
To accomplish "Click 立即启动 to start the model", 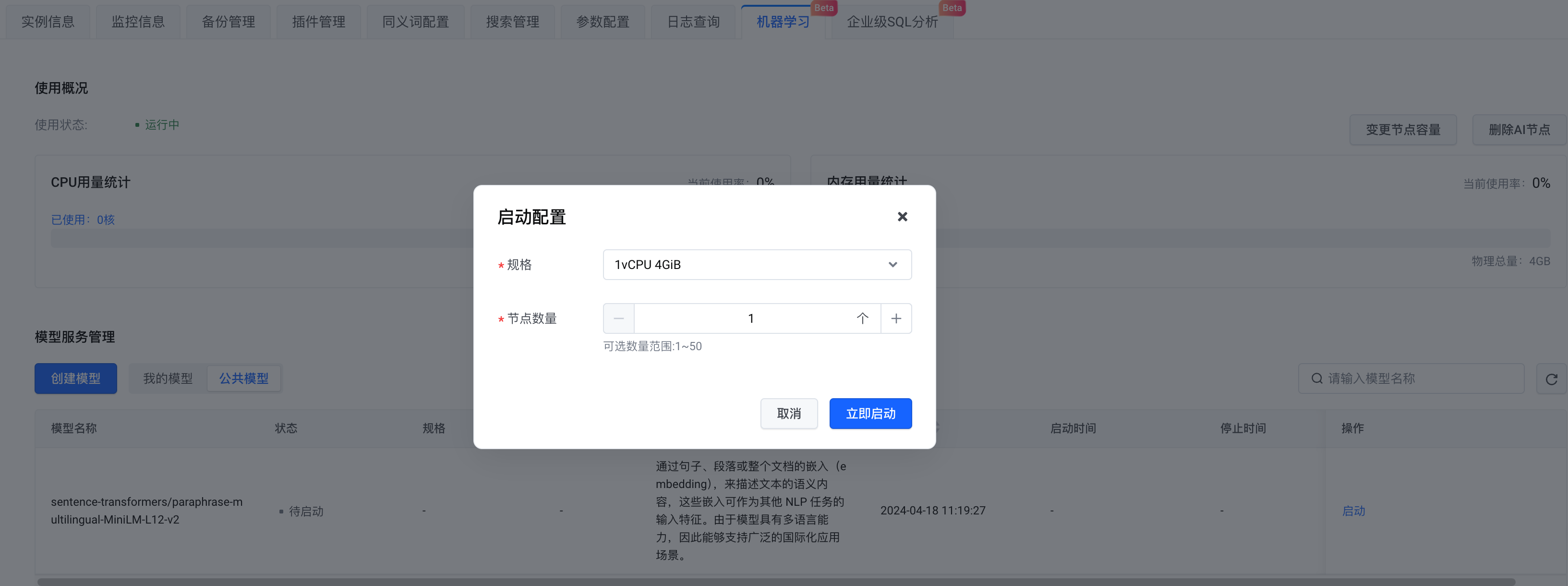I will tap(870, 414).
